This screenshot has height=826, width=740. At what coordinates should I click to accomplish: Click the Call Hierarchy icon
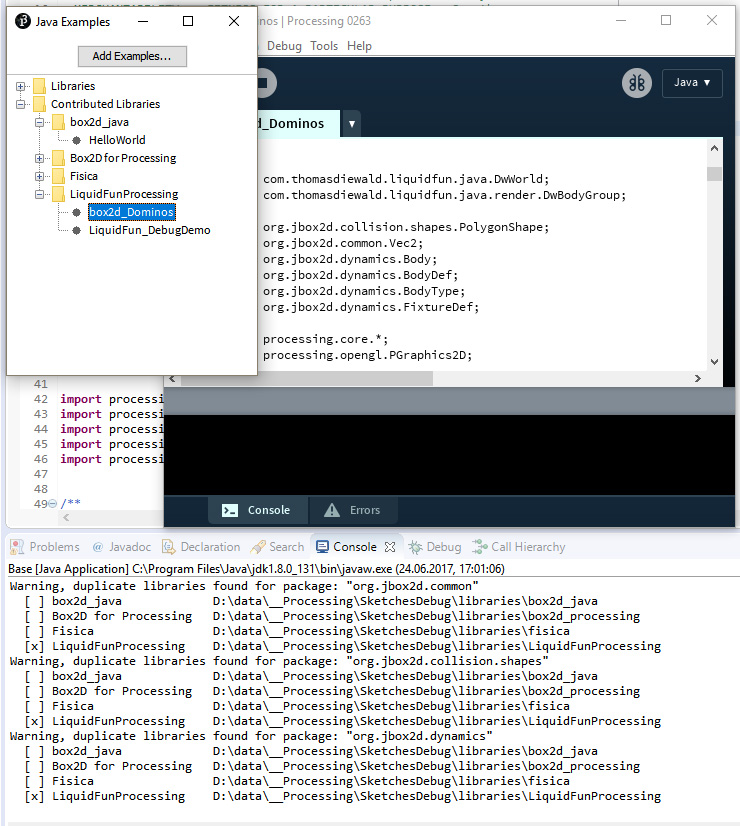click(479, 547)
